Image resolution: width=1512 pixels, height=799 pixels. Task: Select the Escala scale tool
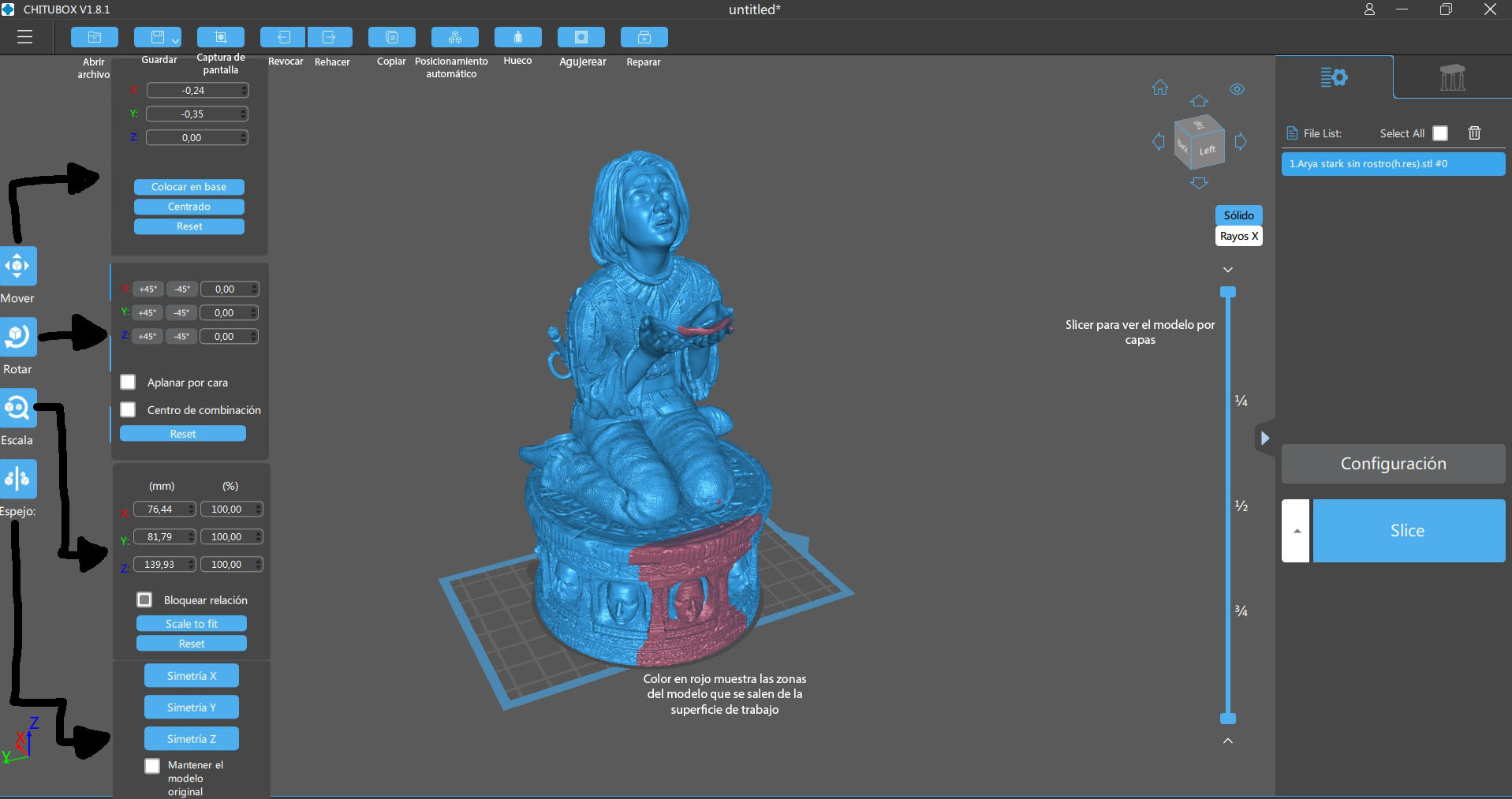(x=18, y=408)
